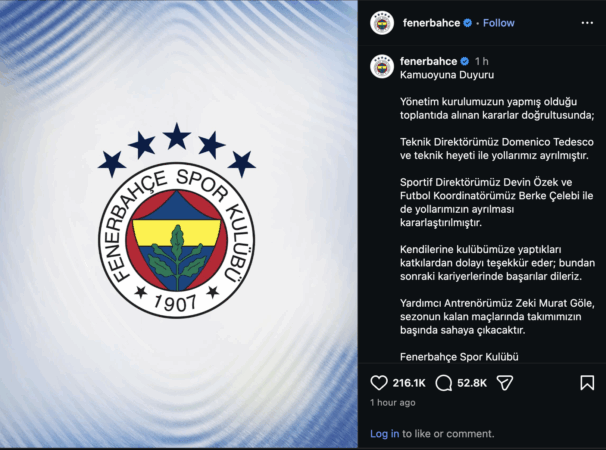Viewport: 606px width, 450px height.
Task: Click the fenerbahce avatar beside the caption
Action: [382, 66]
